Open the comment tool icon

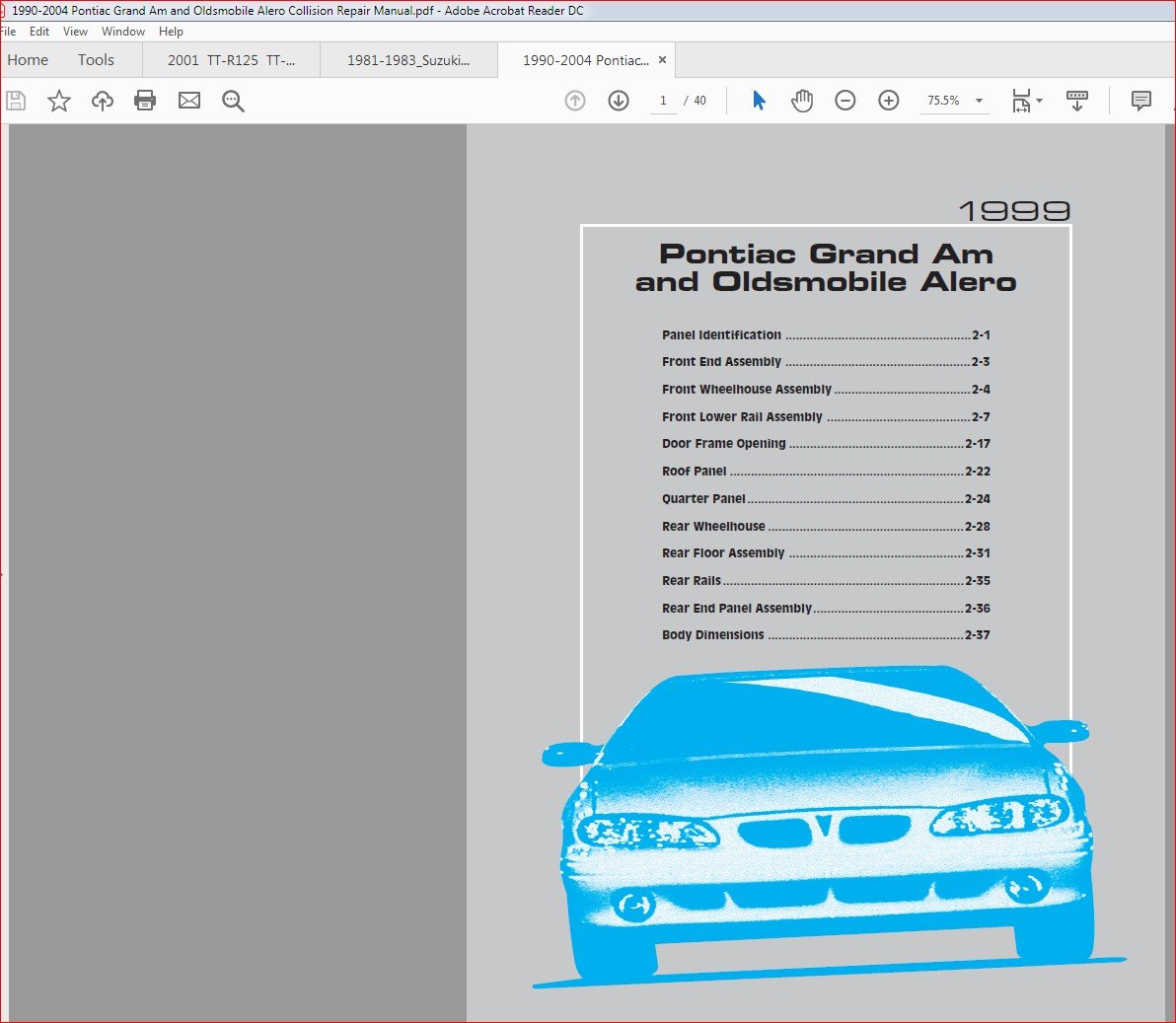pos(1140,101)
